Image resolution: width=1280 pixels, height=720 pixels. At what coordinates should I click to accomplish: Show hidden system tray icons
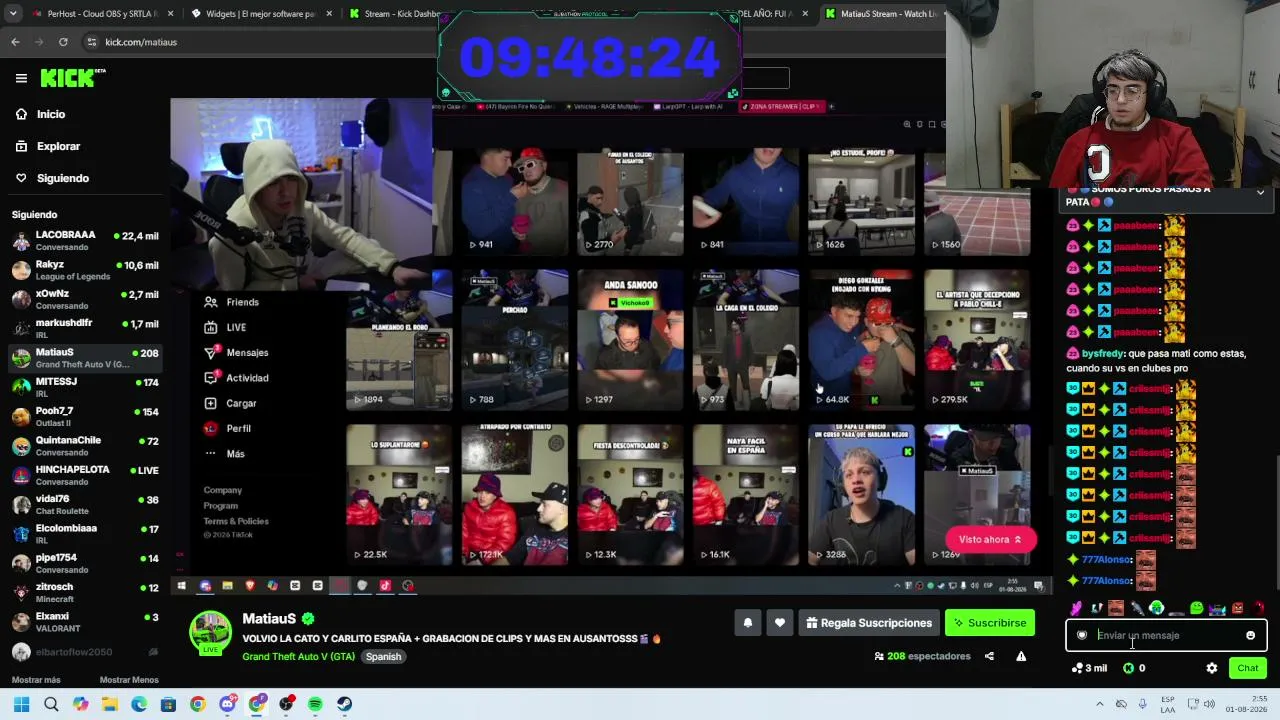tap(1102, 704)
